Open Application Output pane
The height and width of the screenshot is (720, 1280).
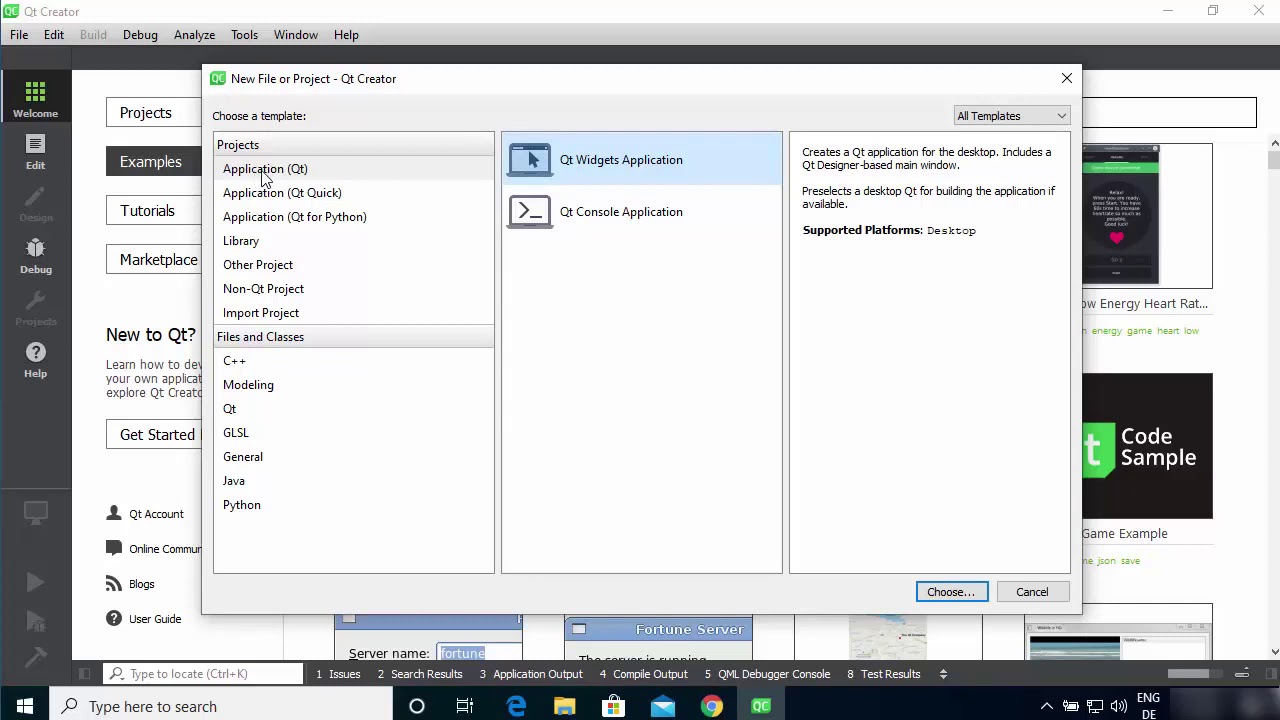click(x=531, y=674)
